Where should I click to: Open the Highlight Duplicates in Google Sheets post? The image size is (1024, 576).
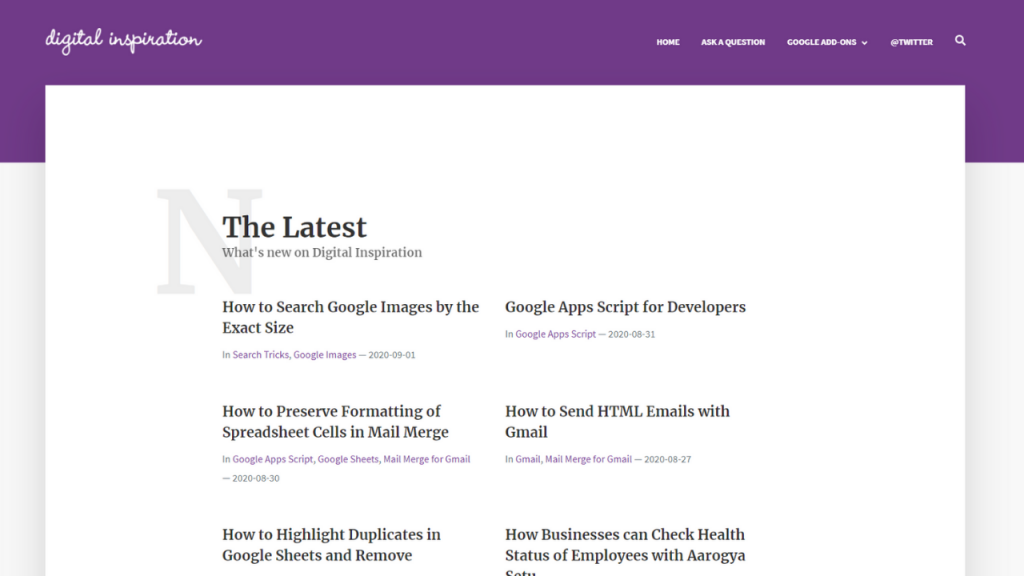click(x=331, y=545)
